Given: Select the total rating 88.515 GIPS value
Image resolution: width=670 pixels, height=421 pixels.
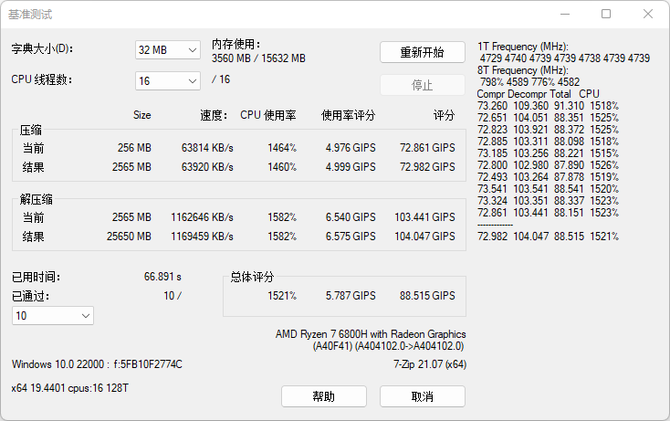Looking at the screenshot, I should [427, 296].
